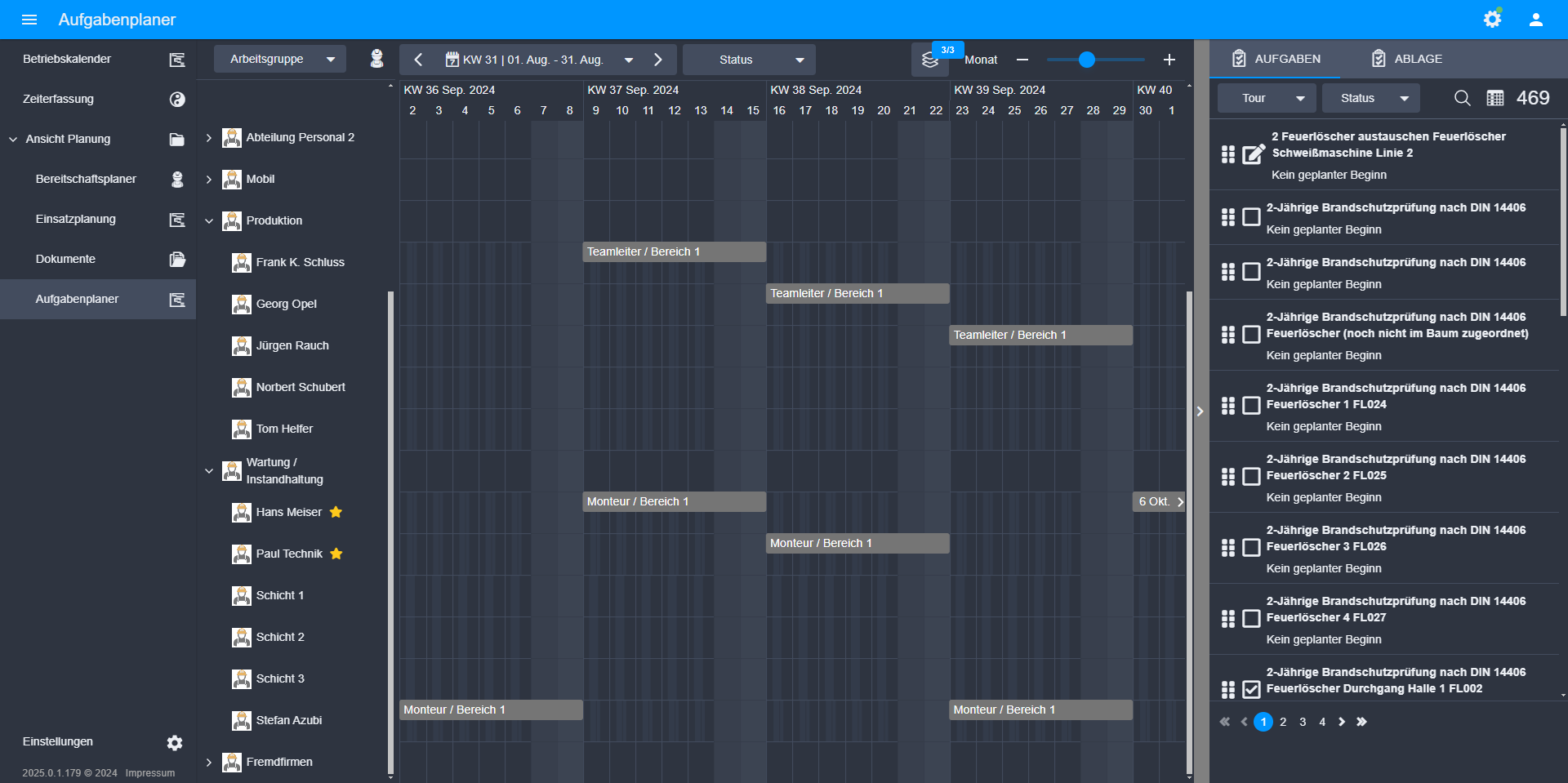This screenshot has width=1568, height=783.
Task: Open the layers icon with 3/3 badge
Action: (x=930, y=60)
